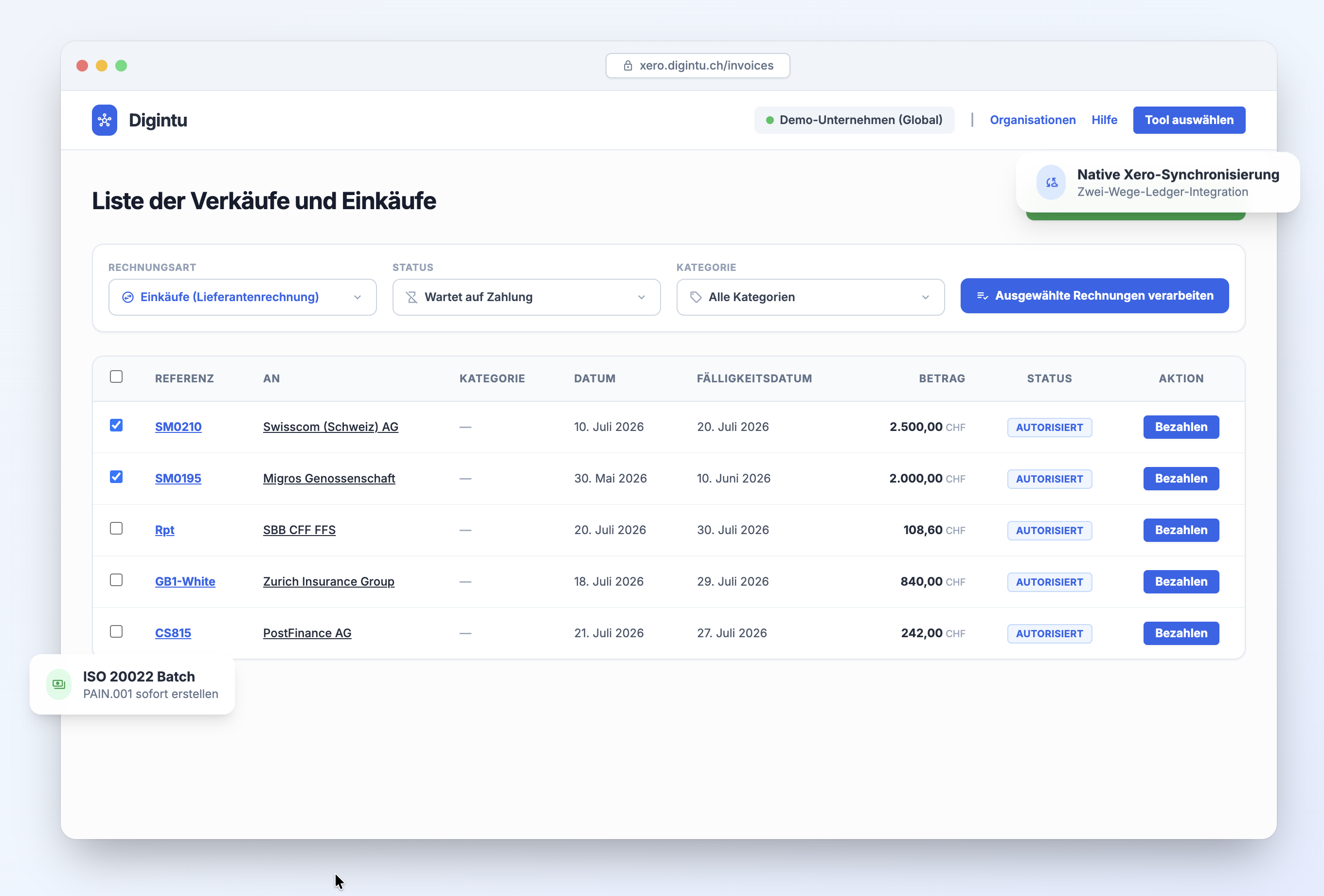Open the Hilfe menu link

(x=1104, y=120)
